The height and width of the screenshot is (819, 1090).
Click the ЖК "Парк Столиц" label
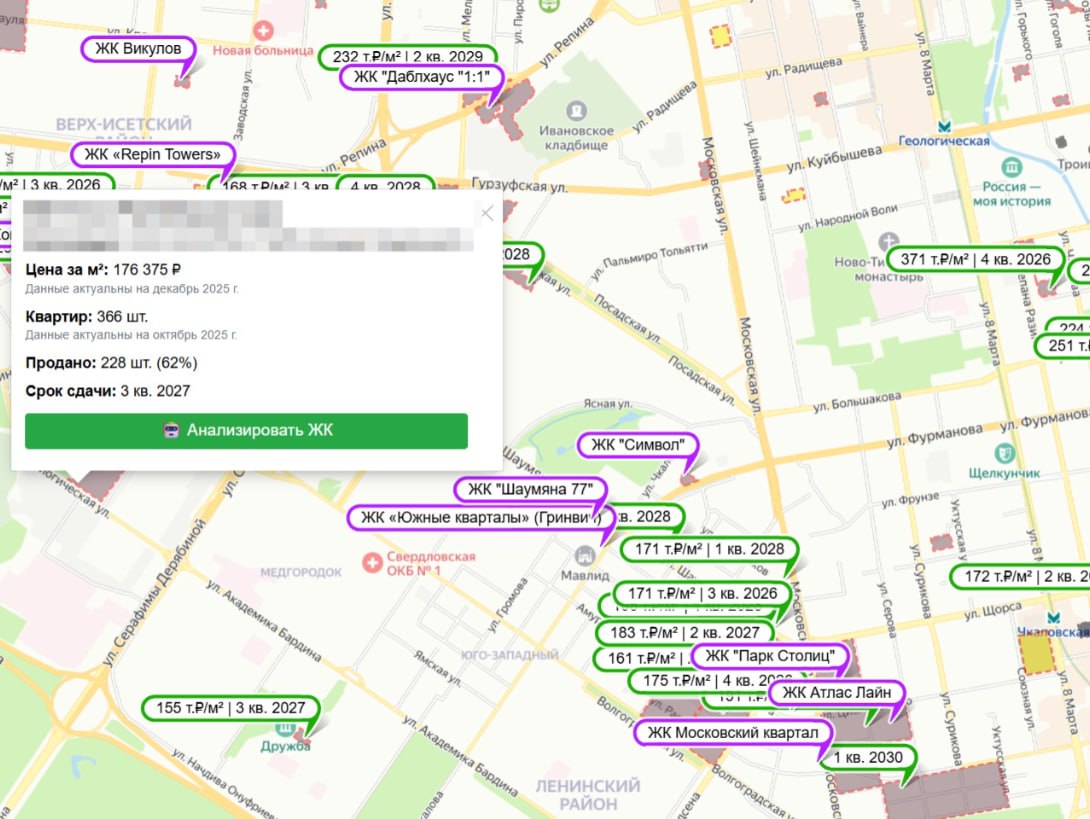tap(769, 656)
